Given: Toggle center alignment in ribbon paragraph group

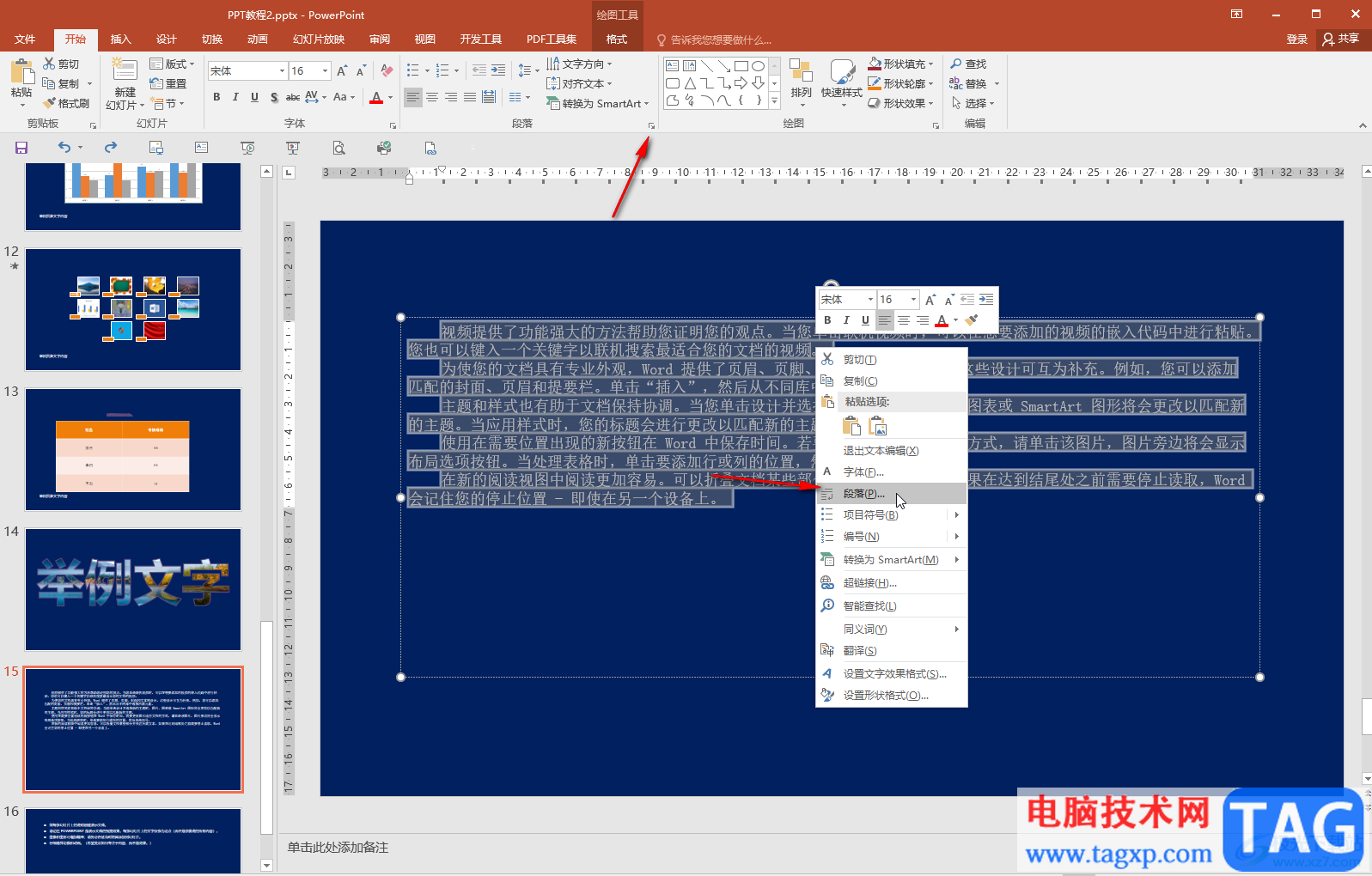Looking at the screenshot, I should tap(432, 97).
